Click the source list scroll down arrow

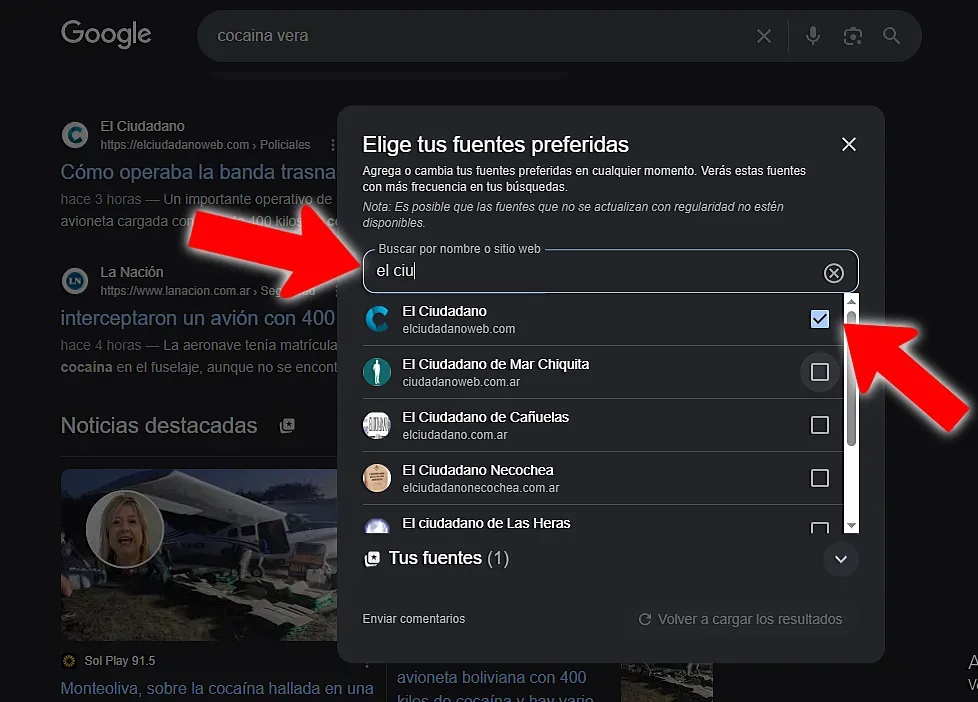coord(851,526)
